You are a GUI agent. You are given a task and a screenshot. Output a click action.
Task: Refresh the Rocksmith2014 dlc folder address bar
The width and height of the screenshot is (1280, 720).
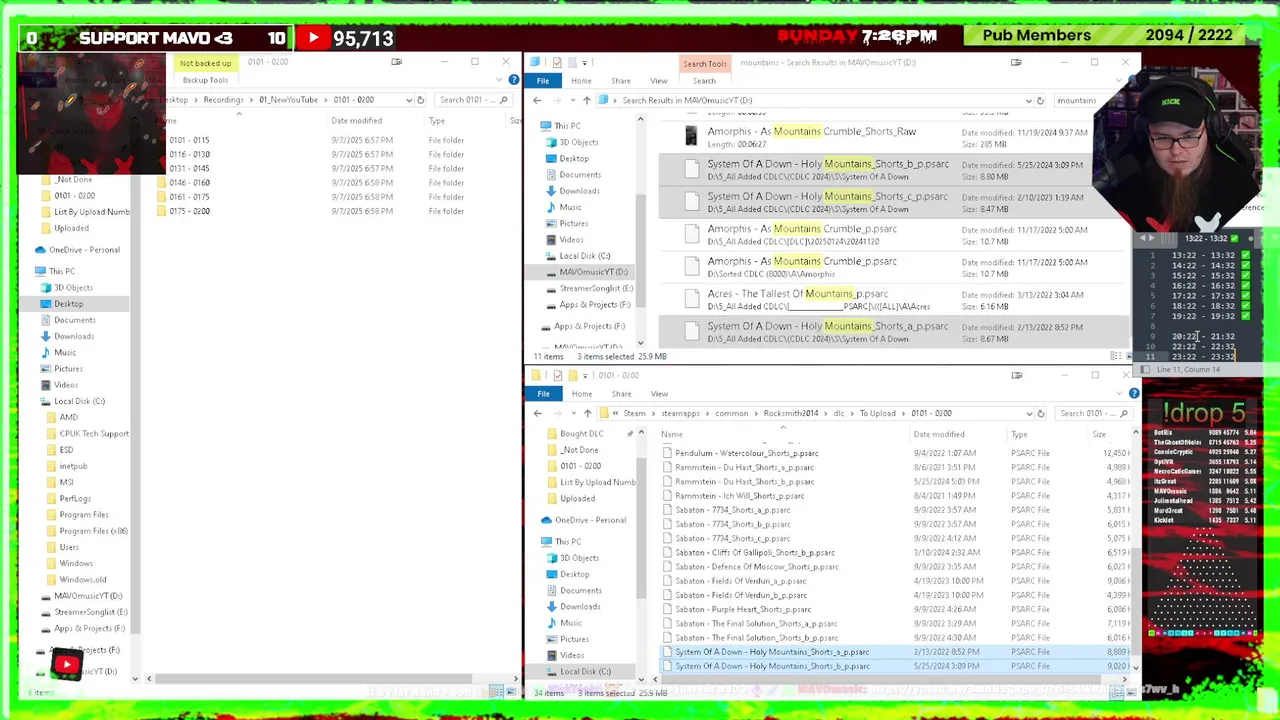click(x=1041, y=413)
